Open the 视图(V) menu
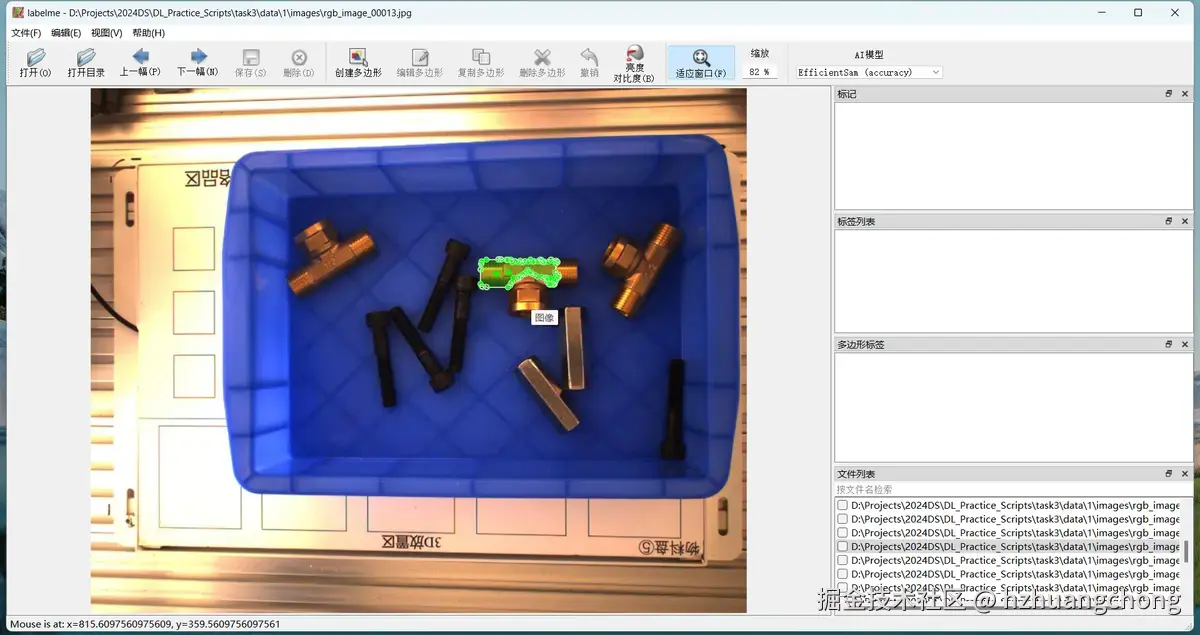Viewport: 1200px width, 635px height. (x=106, y=33)
